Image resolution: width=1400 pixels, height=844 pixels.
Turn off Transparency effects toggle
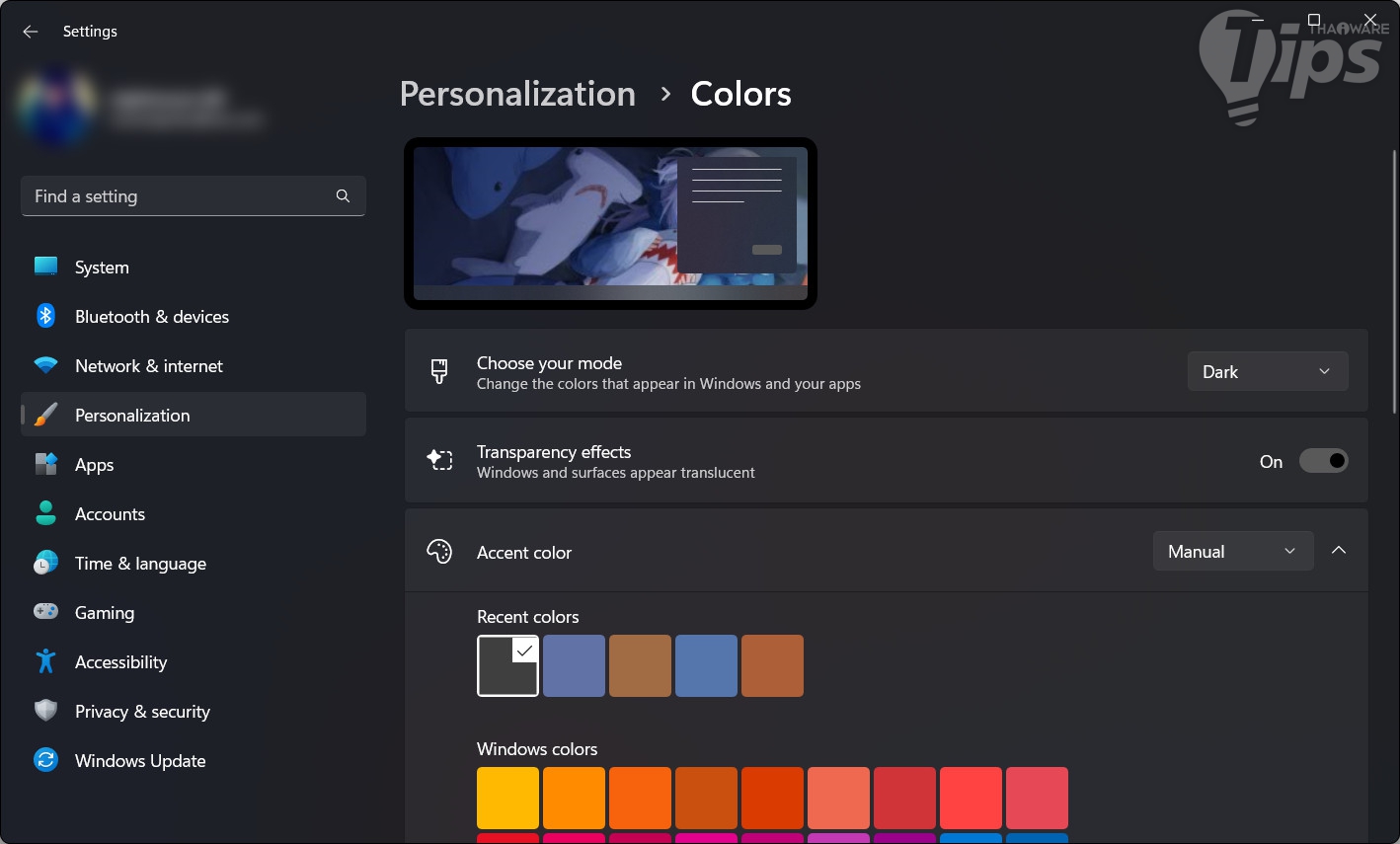tap(1323, 461)
